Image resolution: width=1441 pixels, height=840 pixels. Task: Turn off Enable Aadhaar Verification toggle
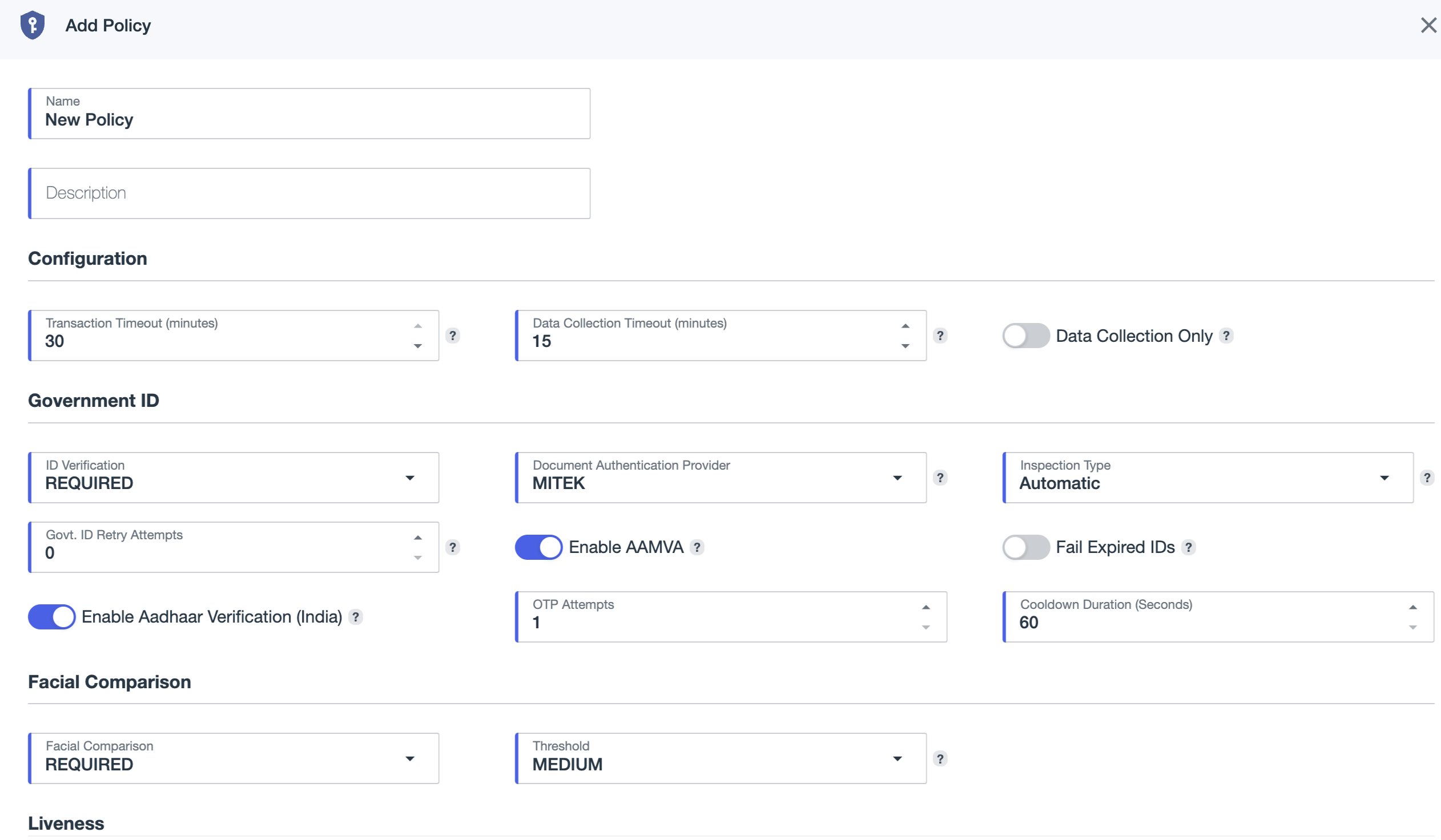[x=51, y=617]
